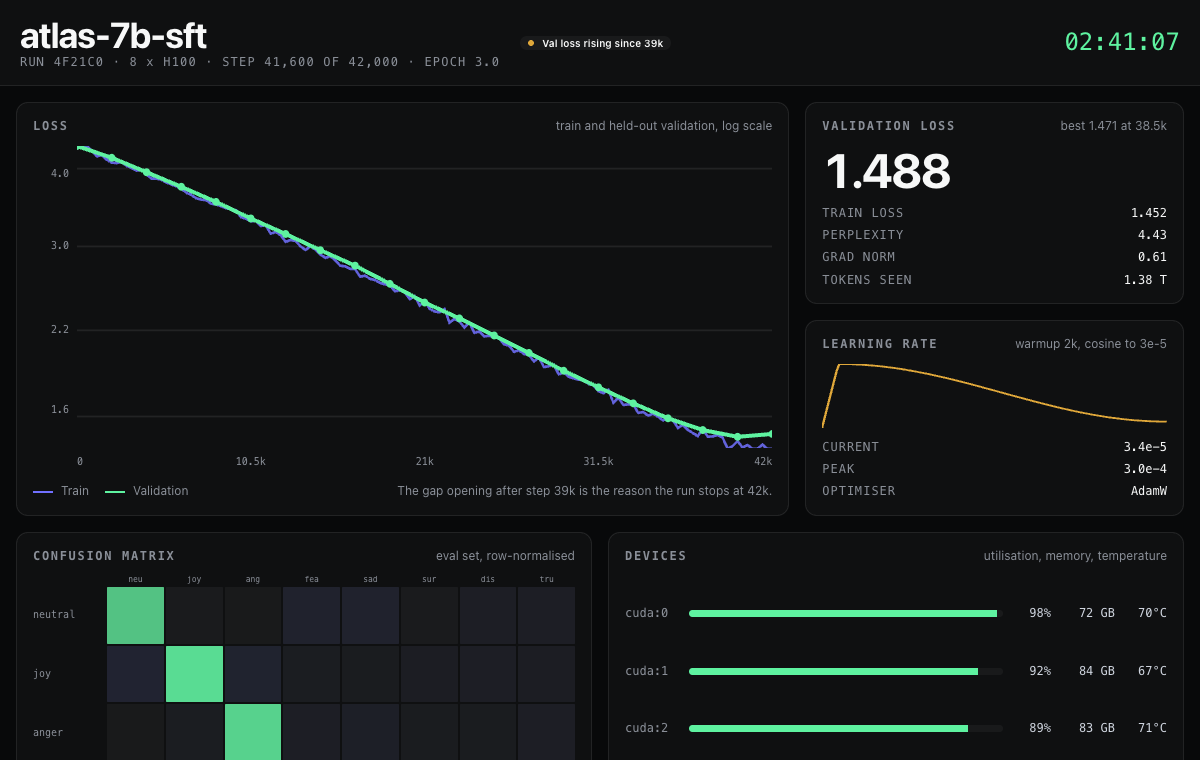Click the CURRENT learning rate value 3.4e-5
This screenshot has height=760, width=1200.
pyautogui.click(x=1145, y=447)
